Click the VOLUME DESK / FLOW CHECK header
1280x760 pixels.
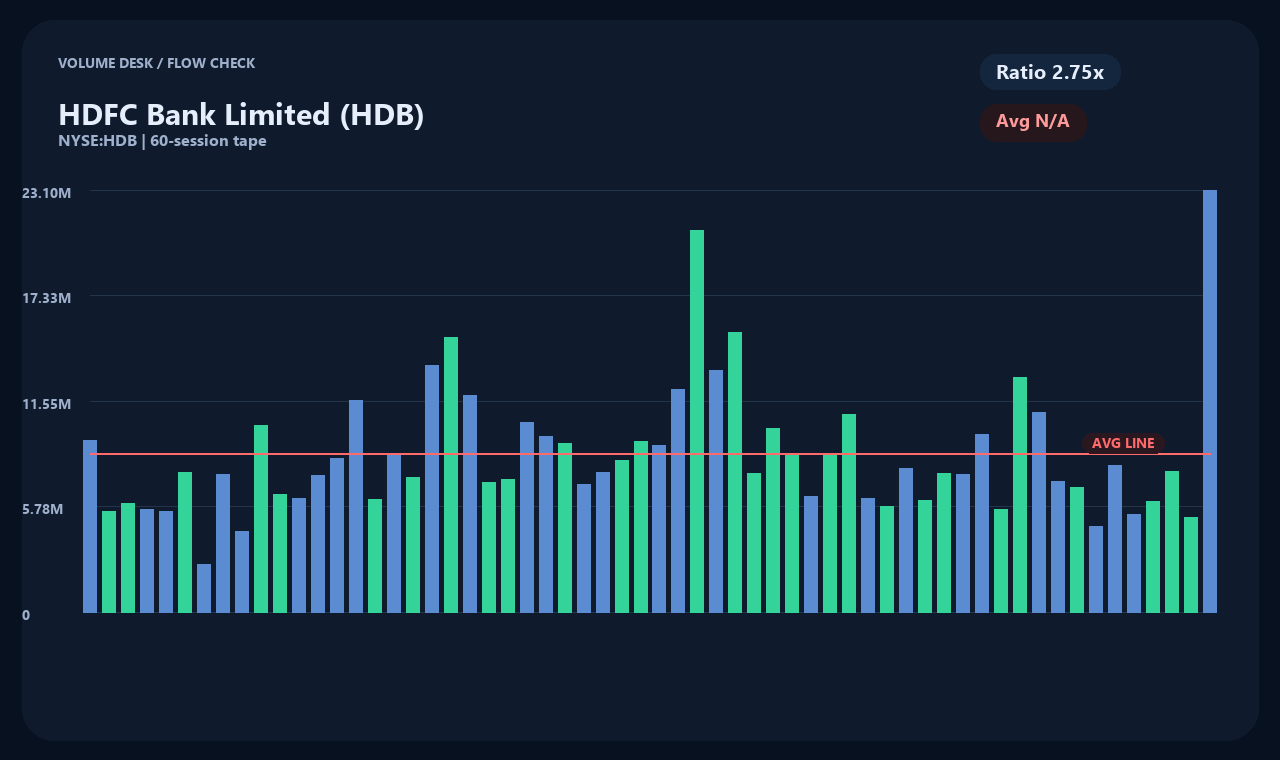156,63
